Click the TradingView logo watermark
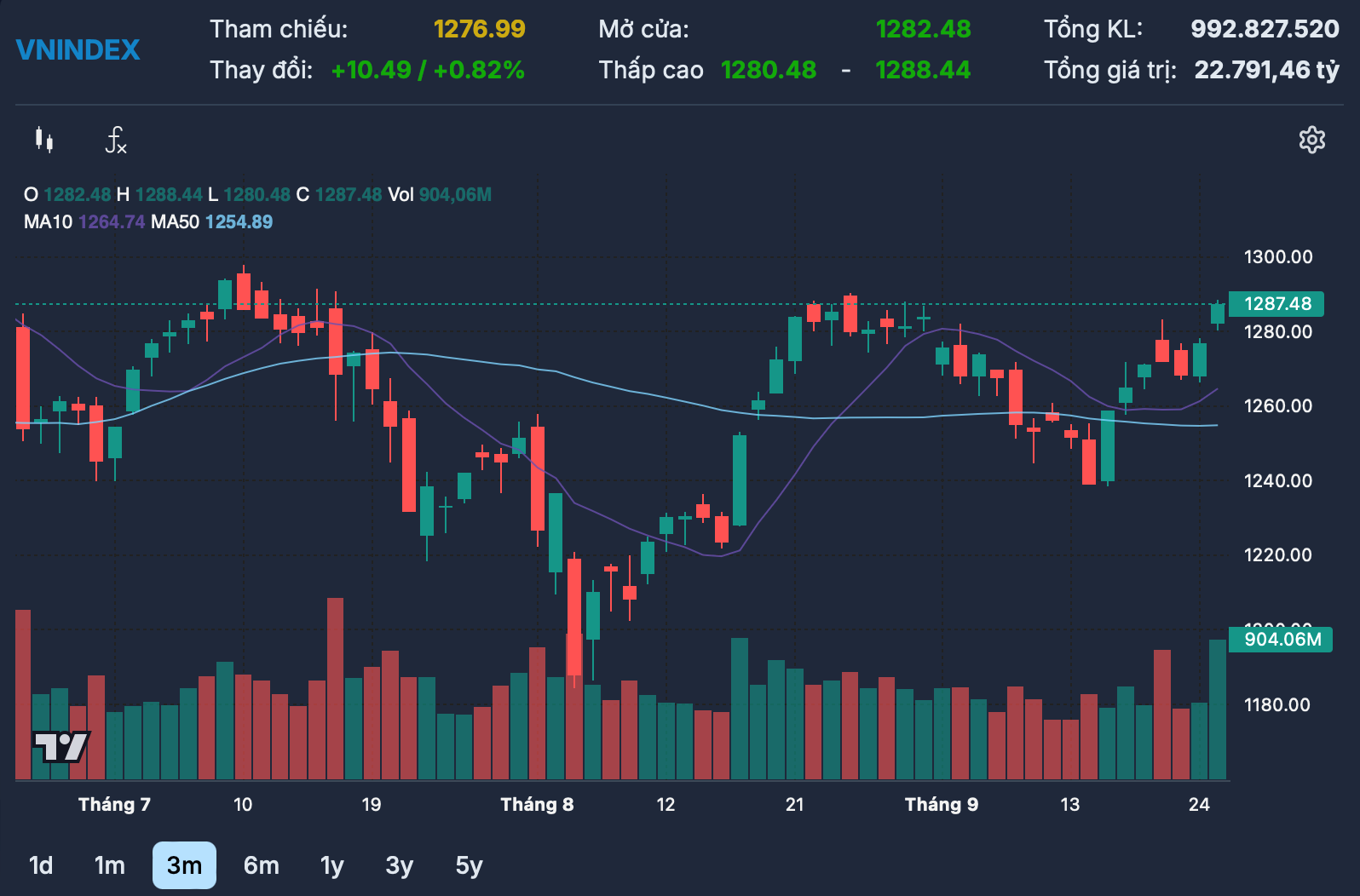The height and width of the screenshot is (896, 1360). [x=61, y=747]
